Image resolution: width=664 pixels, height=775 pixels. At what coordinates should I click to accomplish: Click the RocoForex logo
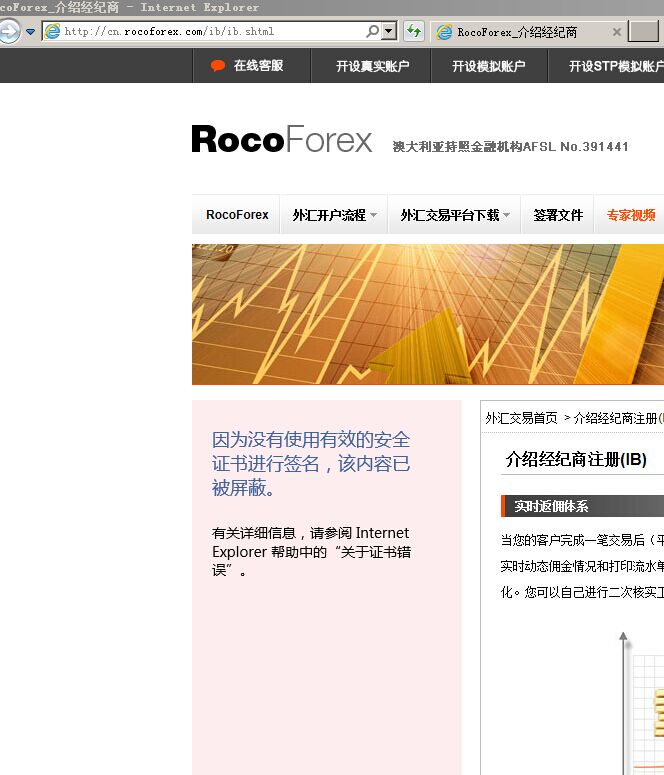pyautogui.click(x=282, y=139)
